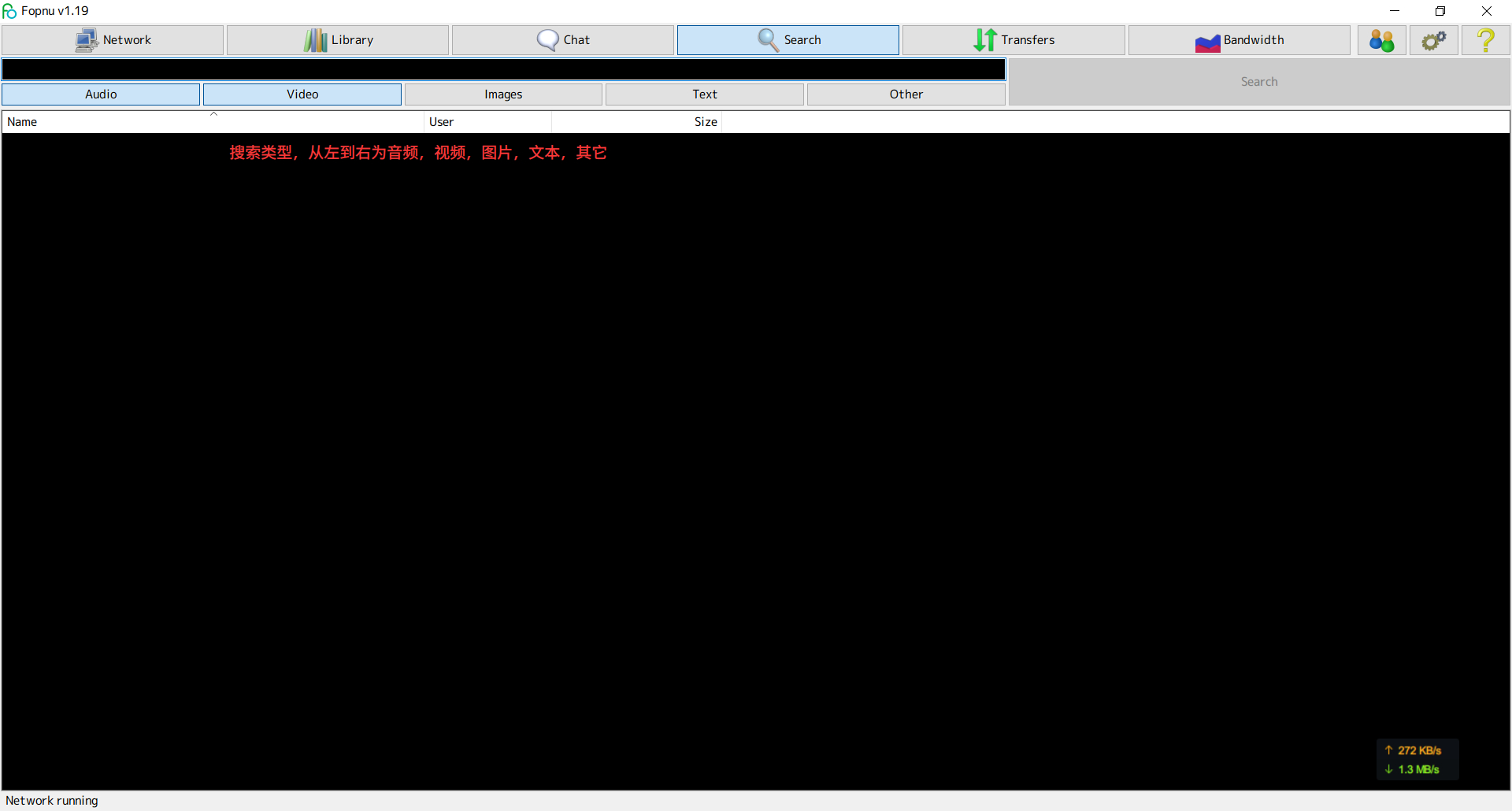Click the yellow question mark help icon
Image resolution: width=1512 pixels, height=811 pixels.
tap(1485, 40)
